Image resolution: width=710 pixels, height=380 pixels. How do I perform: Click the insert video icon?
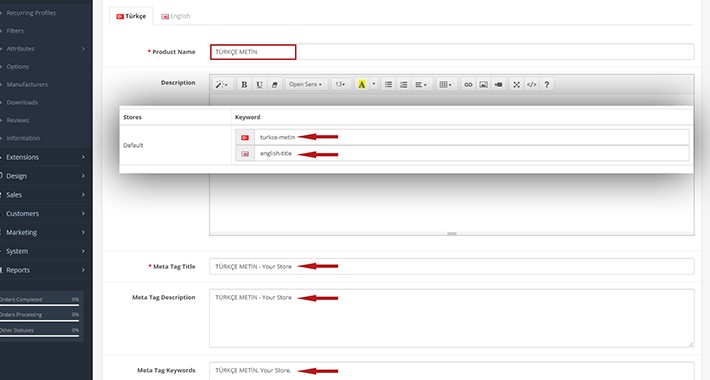coord(499,84)
